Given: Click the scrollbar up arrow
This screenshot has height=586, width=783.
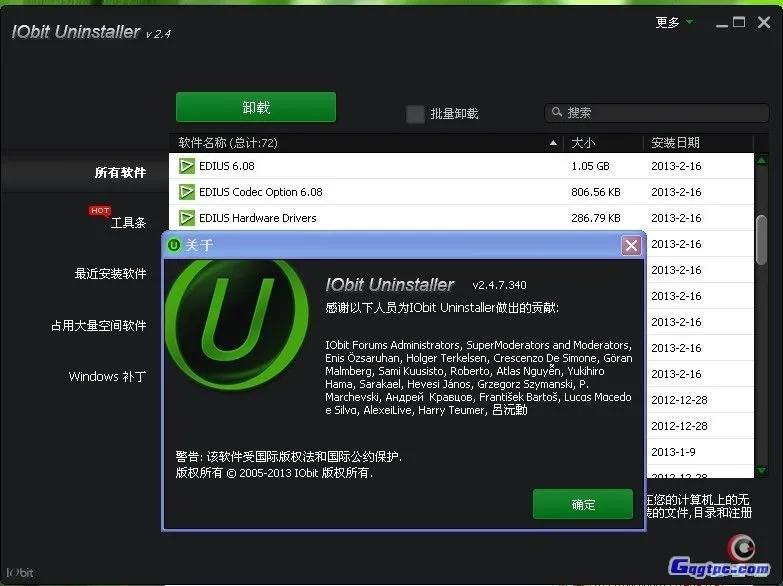Looking at the screenshot, I should [x=762, y=160].
